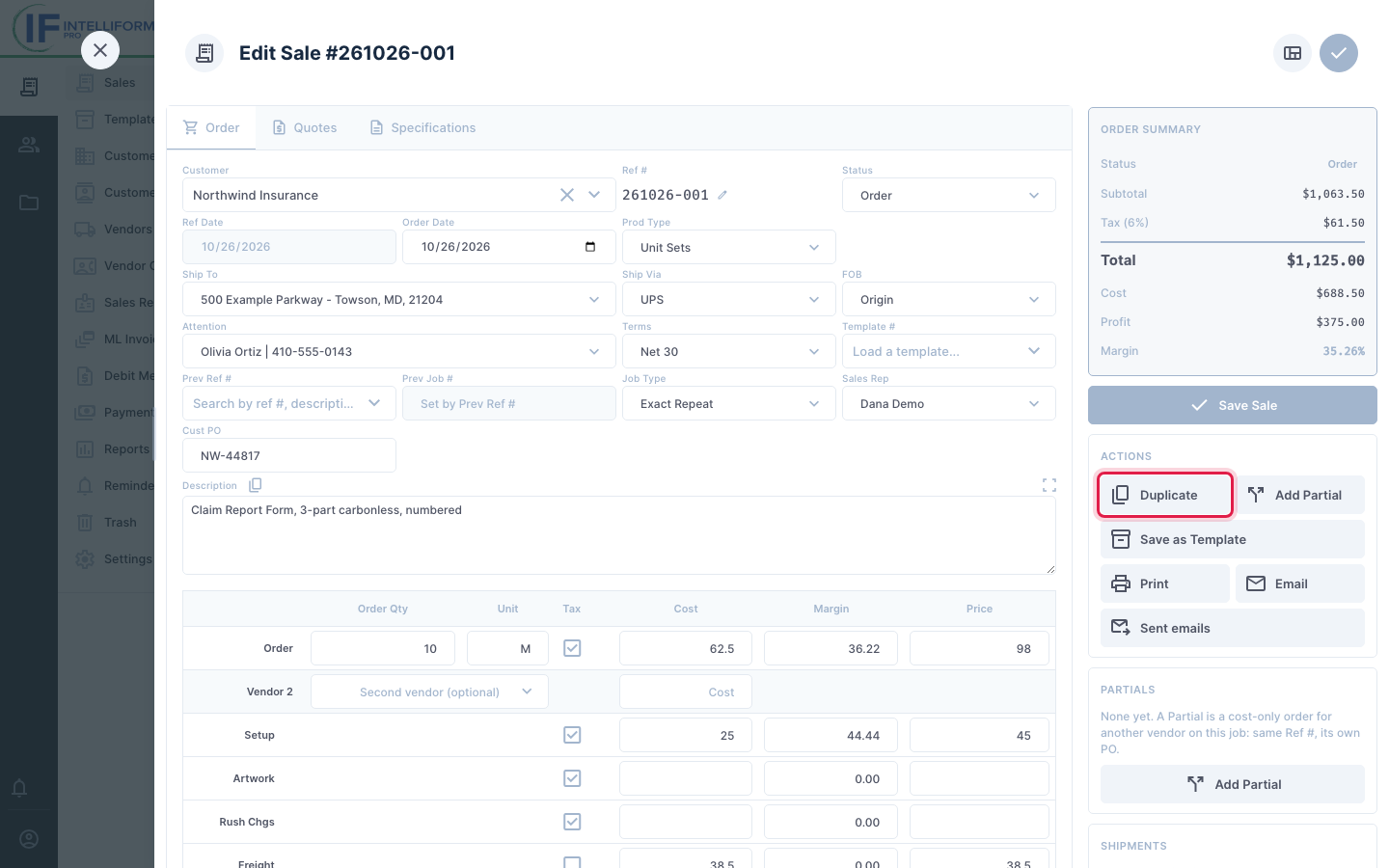The width and height of the screenshot is (1389, 868).
Task: Select the Order tab
Action: [x=211, y=127]
